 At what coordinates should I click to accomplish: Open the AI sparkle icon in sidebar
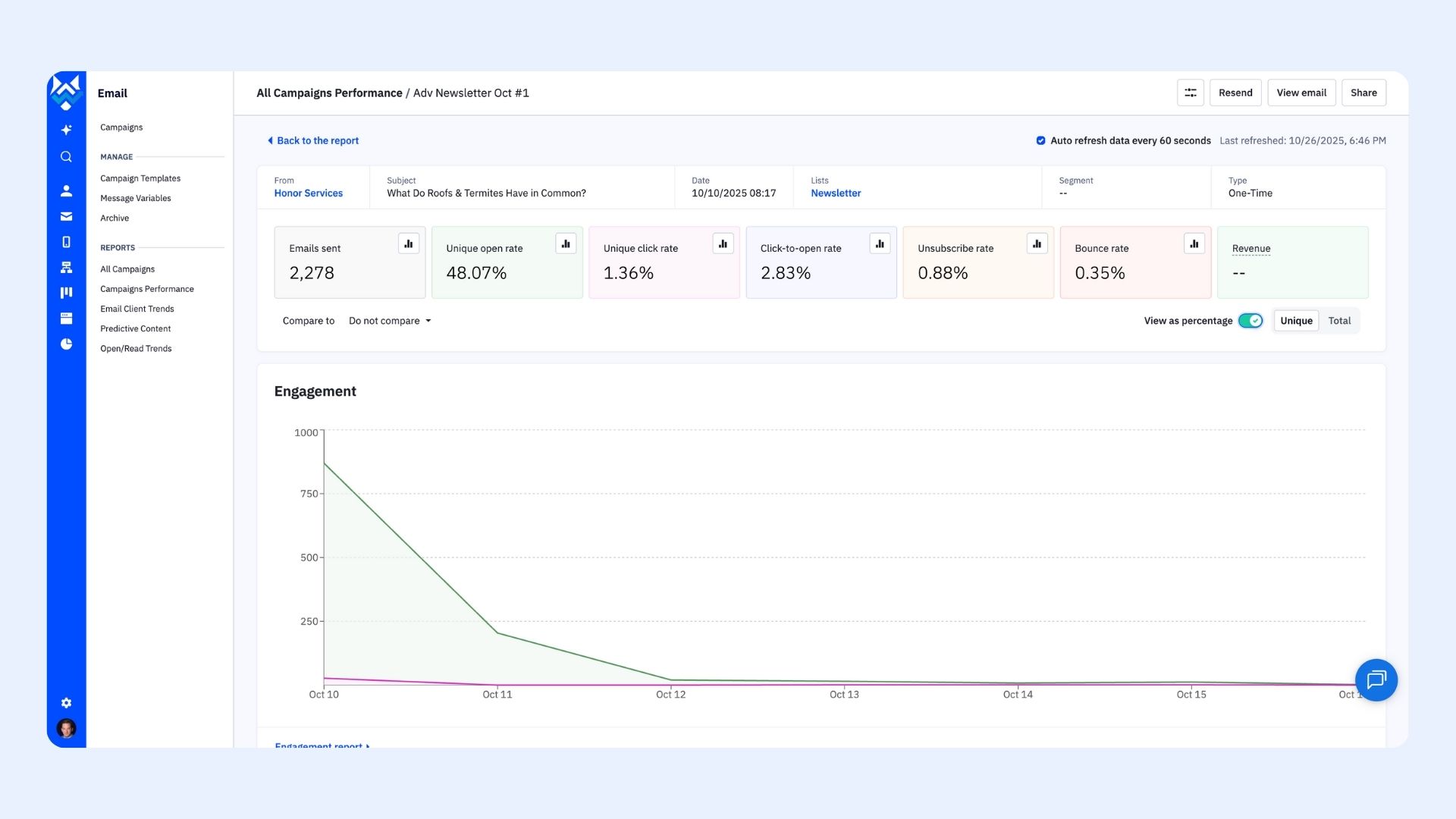66,130
